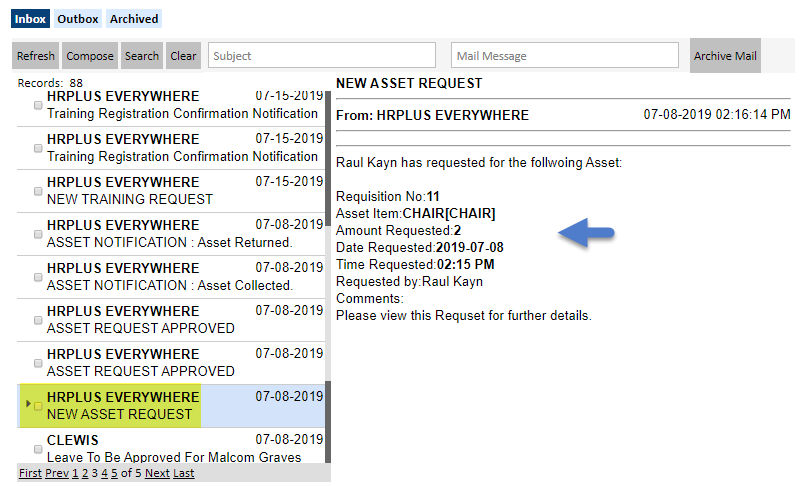Click the 'Records: 88' count
The height and width of the screenshot is (486, 808).
(x=50, y=83)
